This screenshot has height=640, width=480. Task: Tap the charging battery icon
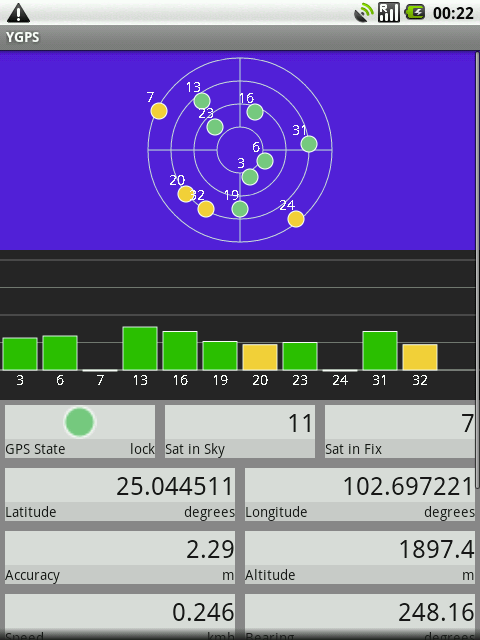coord(416,13)
